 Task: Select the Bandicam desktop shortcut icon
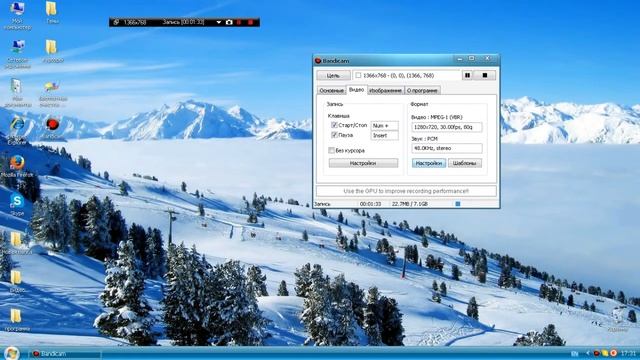click(x=52, y=129)
